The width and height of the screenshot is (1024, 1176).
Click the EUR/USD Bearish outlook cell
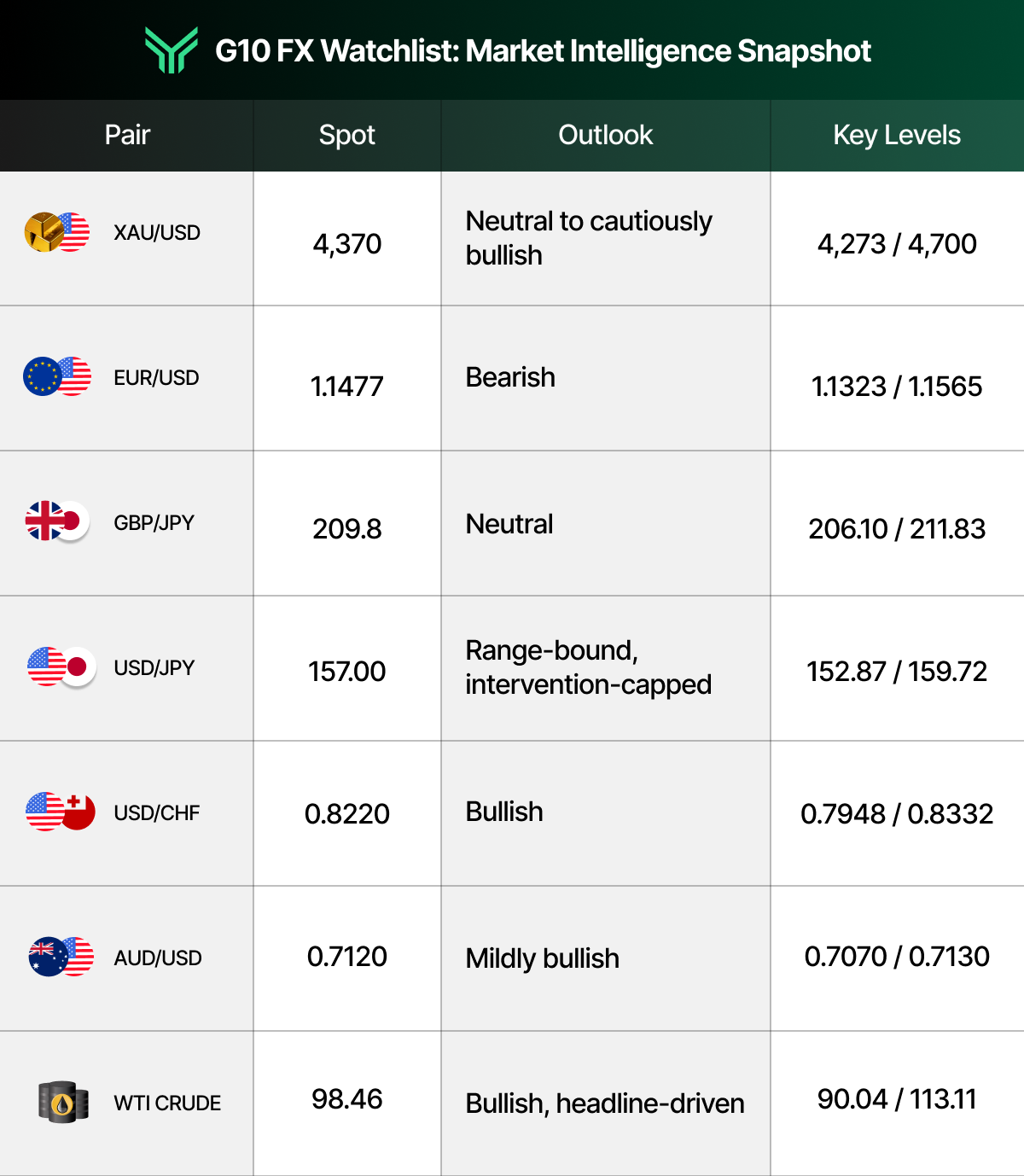tap(606, 378)
